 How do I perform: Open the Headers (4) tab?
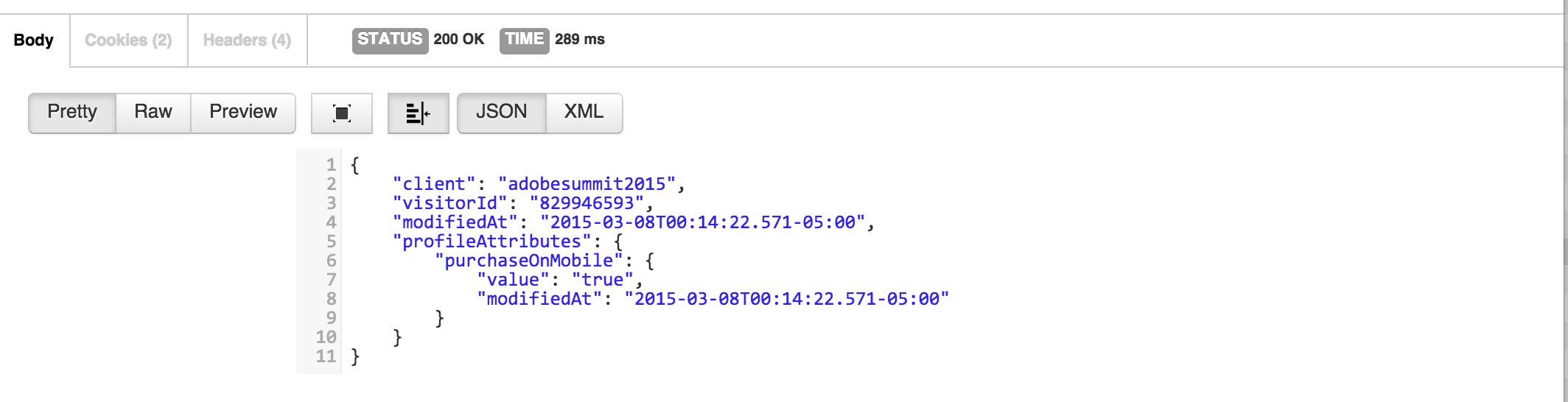click(247, 40)
